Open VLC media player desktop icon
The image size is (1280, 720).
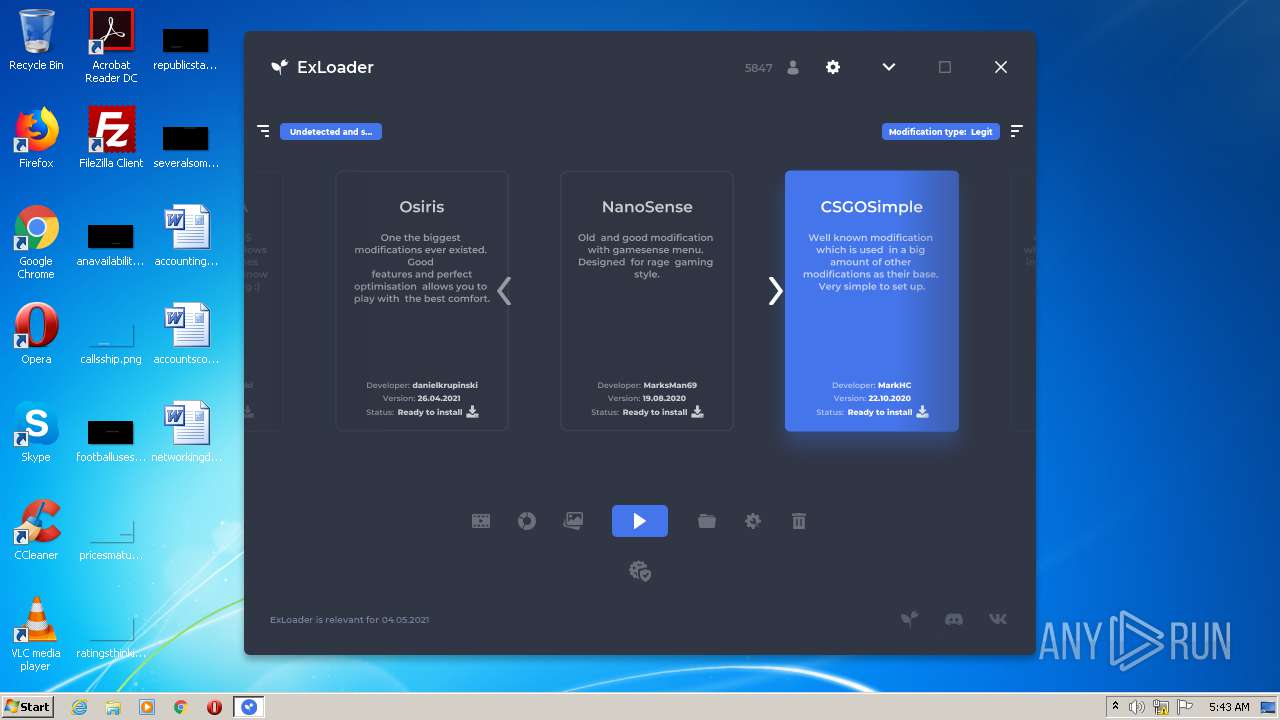pos(36,634)
